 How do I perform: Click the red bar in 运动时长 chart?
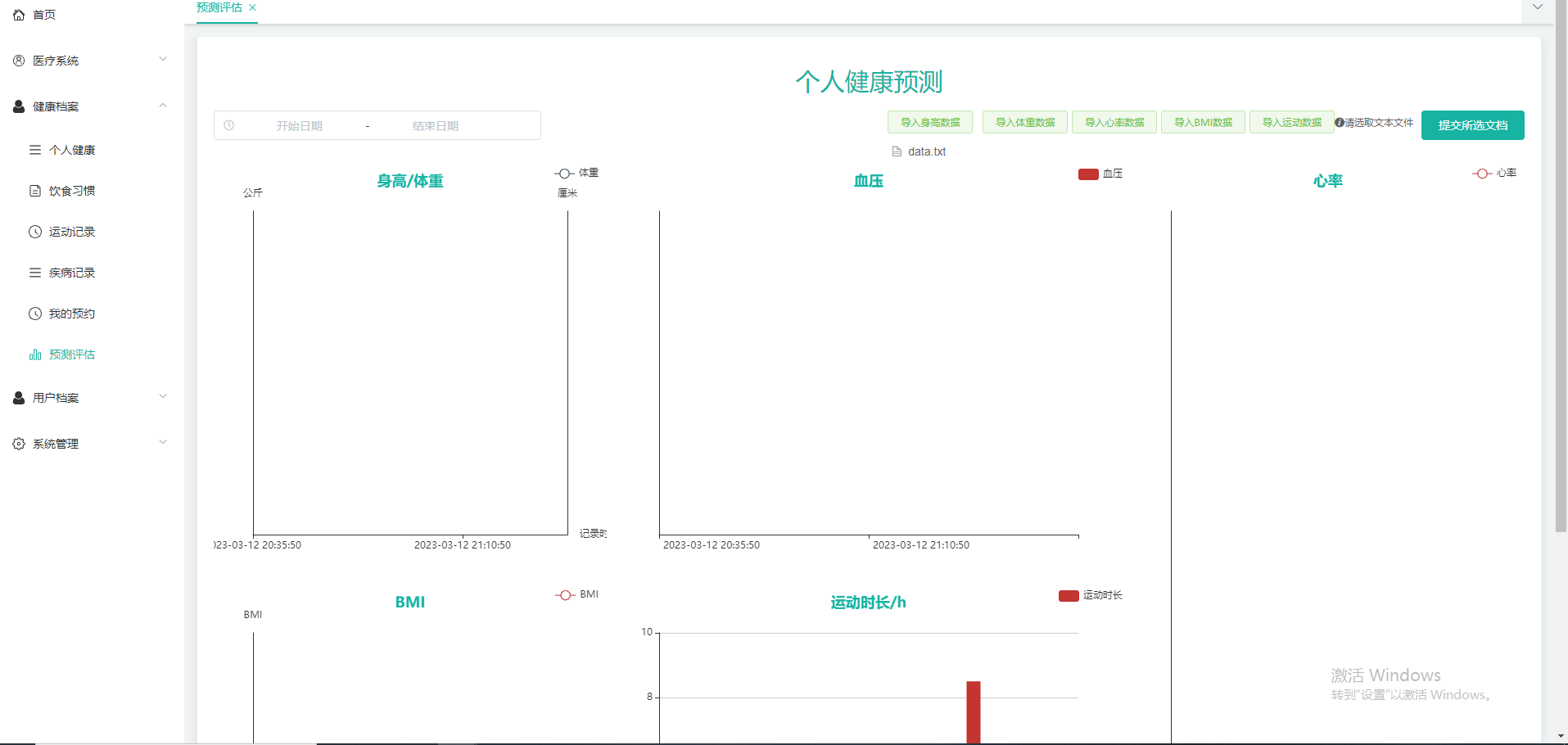(974, 712)
